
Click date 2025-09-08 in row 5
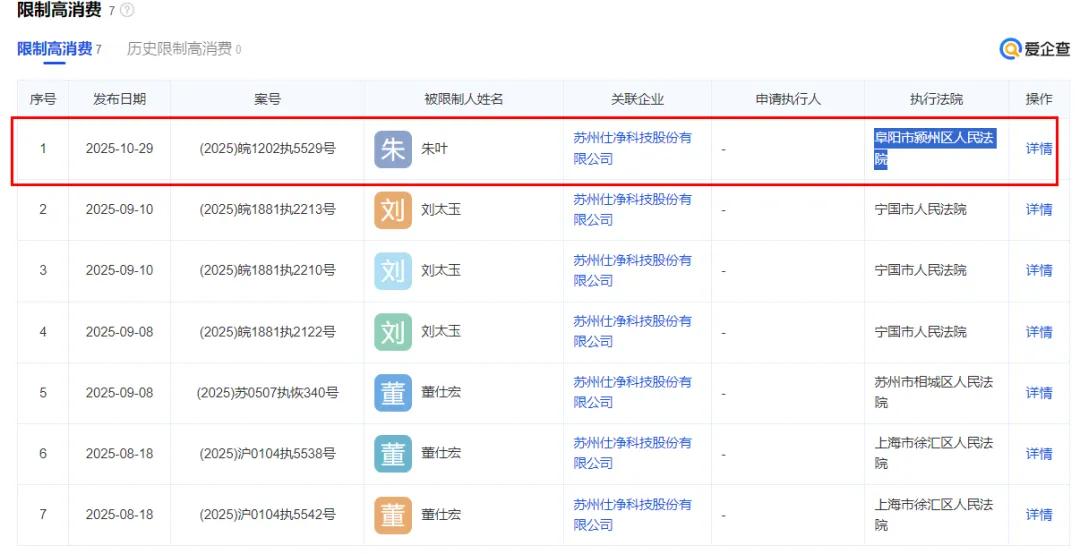click(119, 392)
